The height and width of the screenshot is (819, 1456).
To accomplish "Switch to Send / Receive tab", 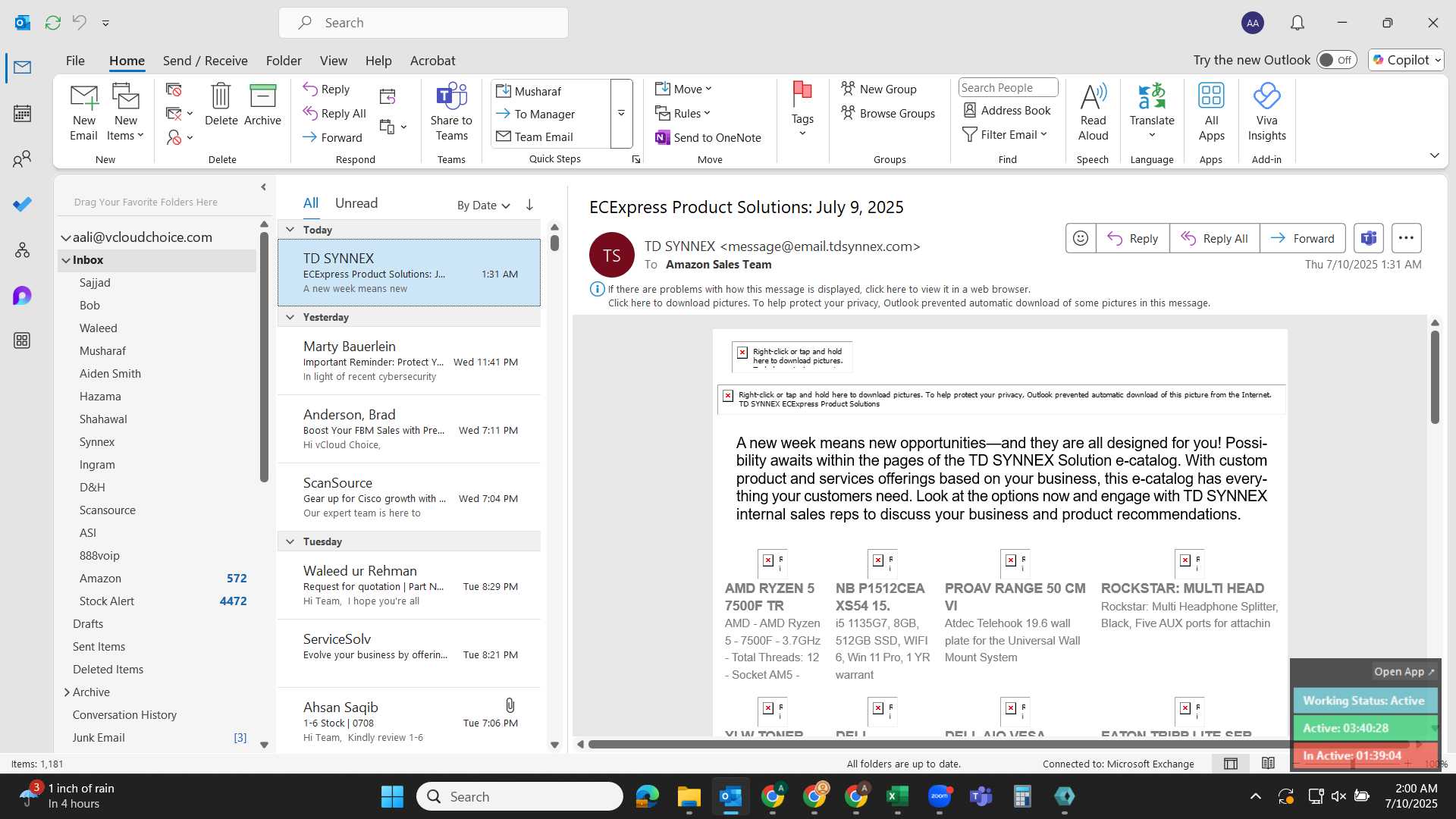I will [205, 60].
